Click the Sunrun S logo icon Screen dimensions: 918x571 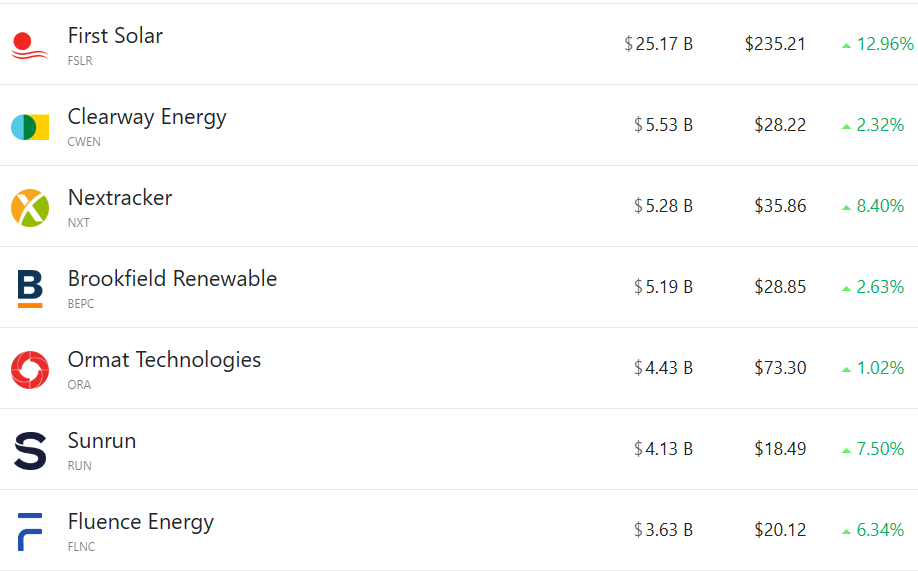[x=30, y=451]
